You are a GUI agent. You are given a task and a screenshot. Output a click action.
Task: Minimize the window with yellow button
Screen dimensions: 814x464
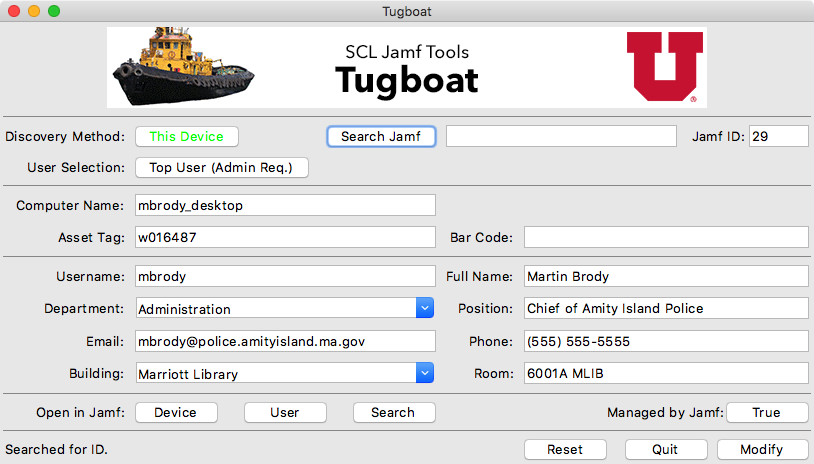[34, 11]
